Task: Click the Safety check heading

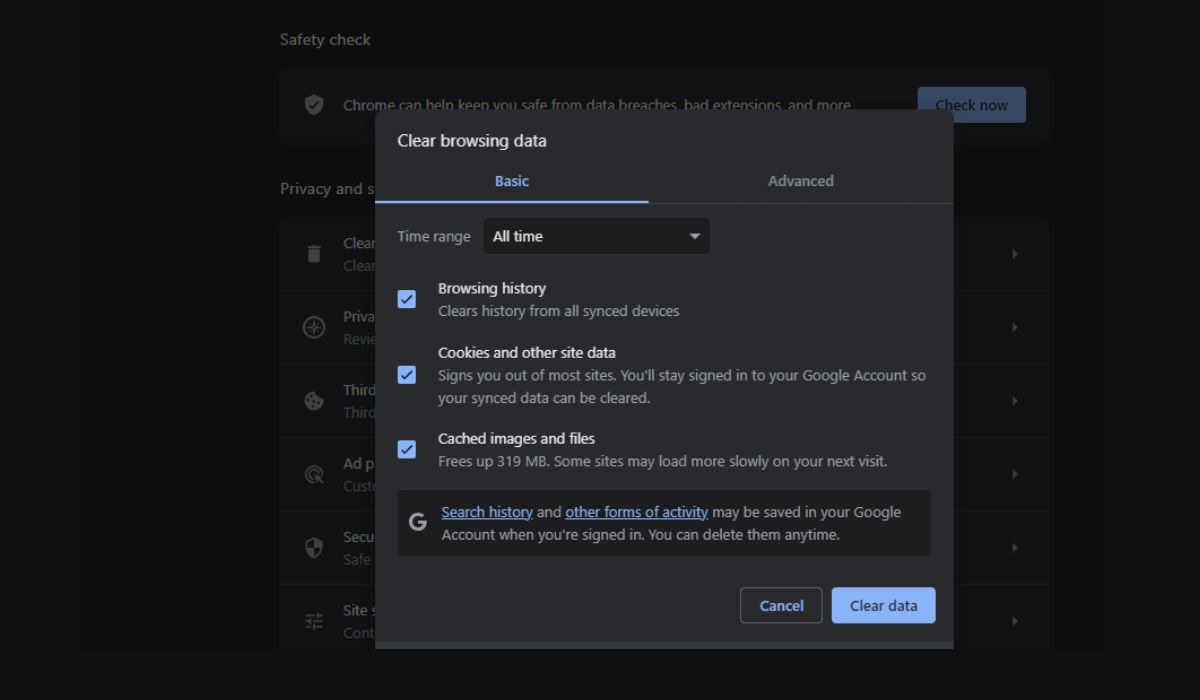Action: (x=325, y=40)
